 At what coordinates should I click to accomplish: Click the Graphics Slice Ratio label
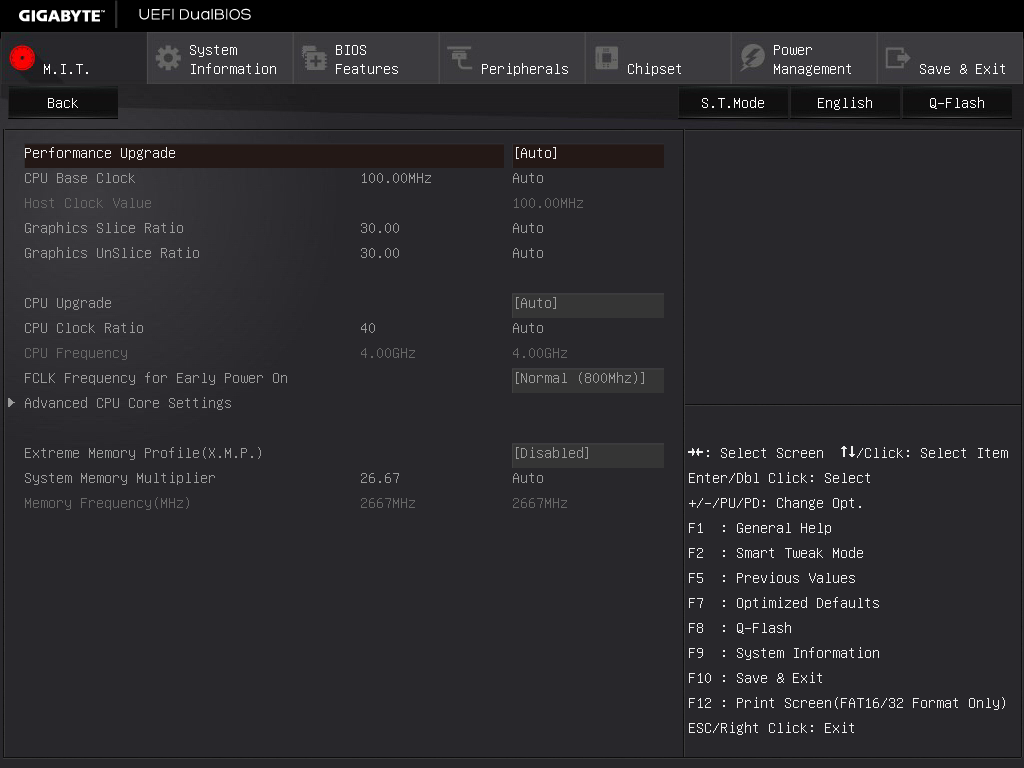pos(104,229)
